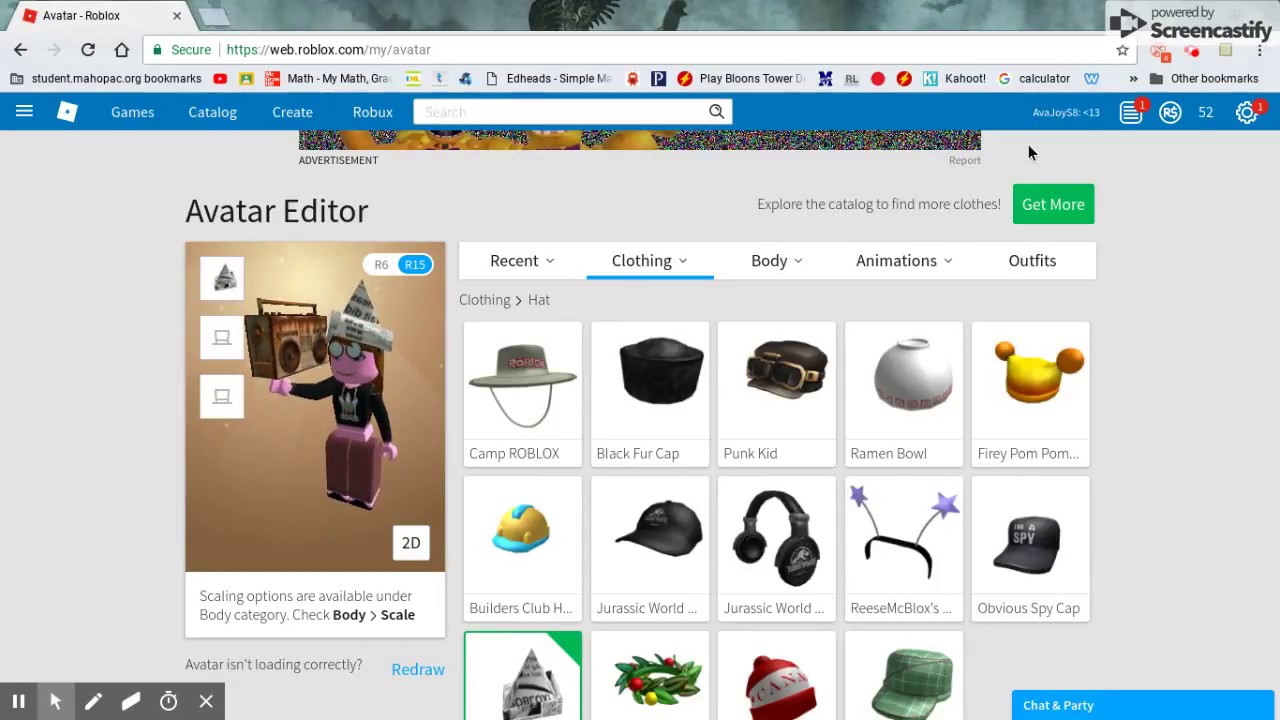Open the Roblox hamburger navigation menu
The image size is (1280, 720).
pyautogui.click(x=24, y=112)
